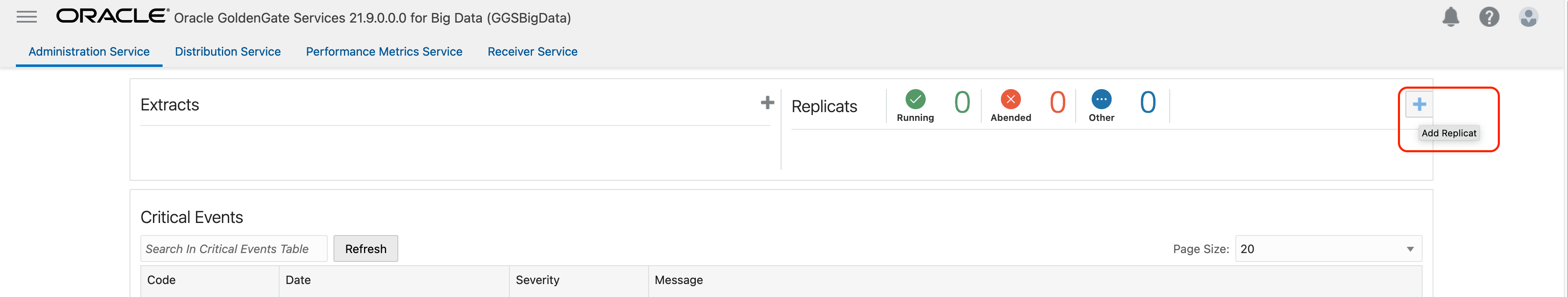
Task: Click the blue Other status icon
Action: (x=1101, y=99)
